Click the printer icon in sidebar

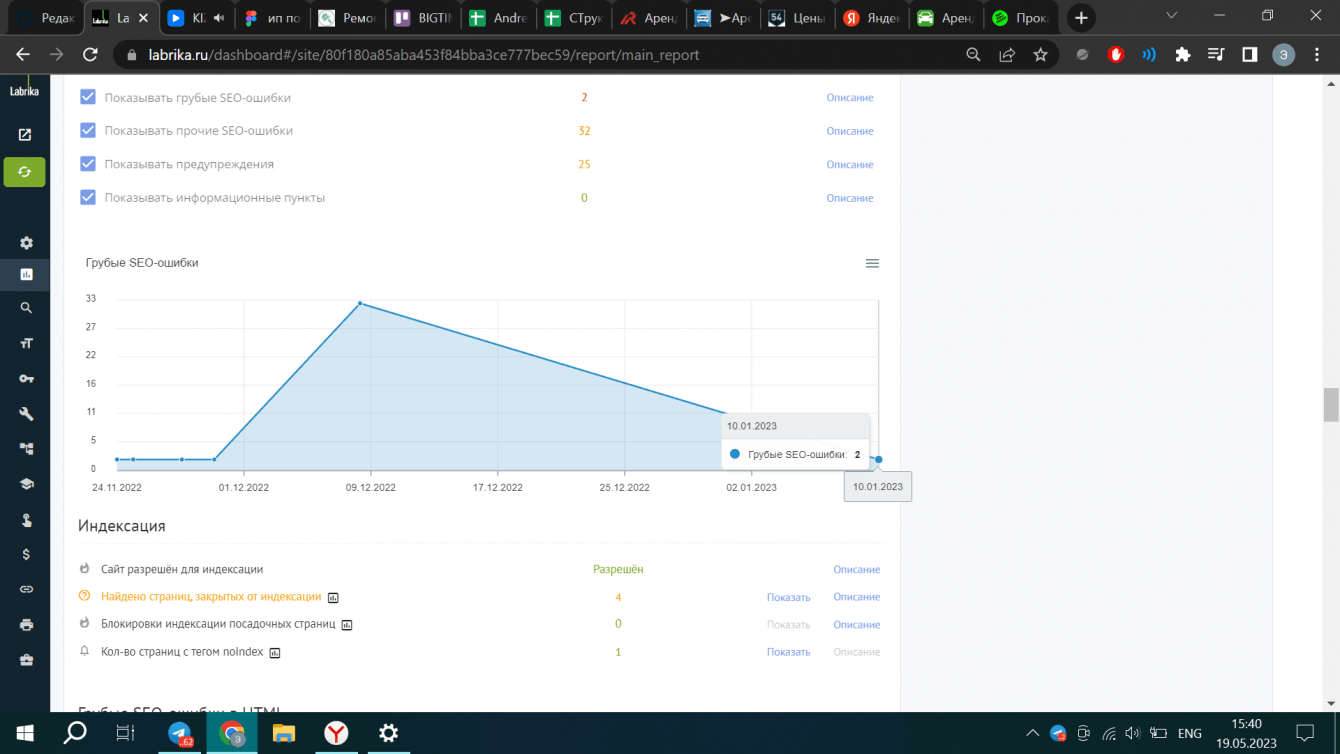(26, 625)
